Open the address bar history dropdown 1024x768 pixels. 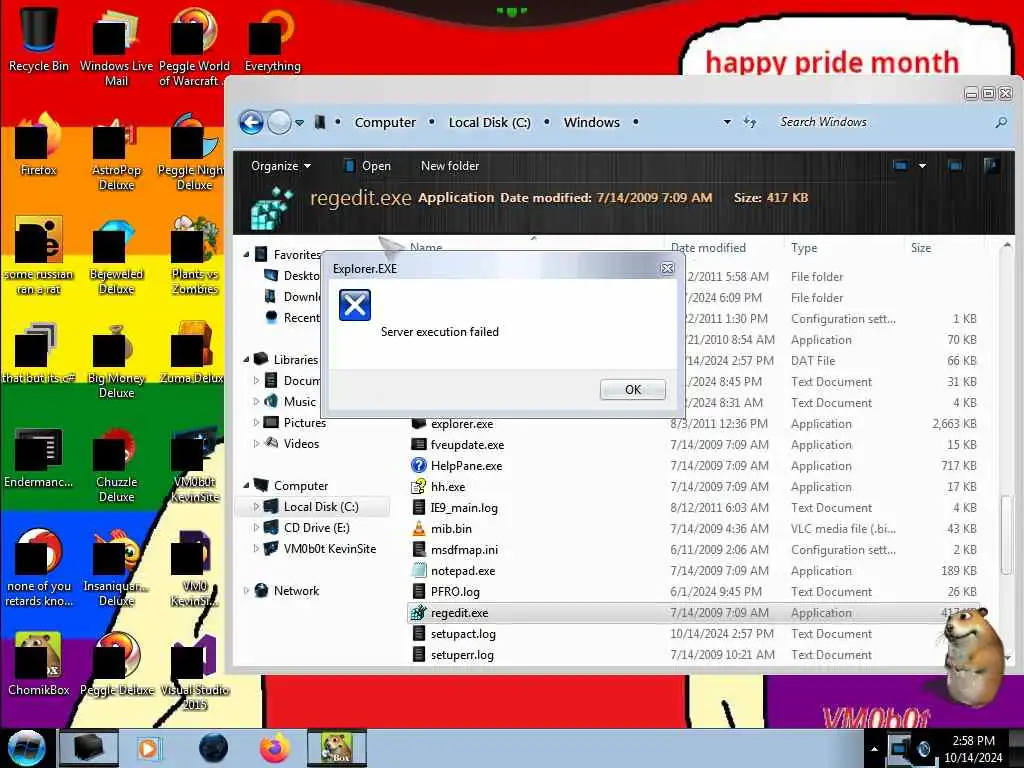727,122
